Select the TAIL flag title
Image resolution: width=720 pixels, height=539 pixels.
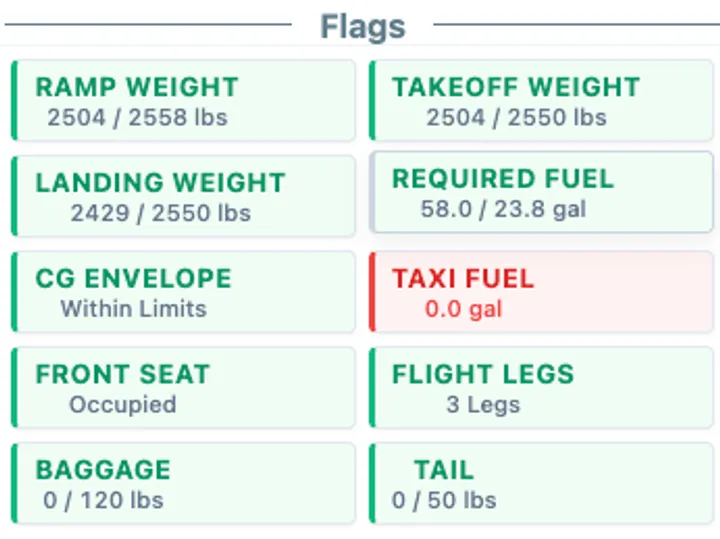(x=444, y=470)
